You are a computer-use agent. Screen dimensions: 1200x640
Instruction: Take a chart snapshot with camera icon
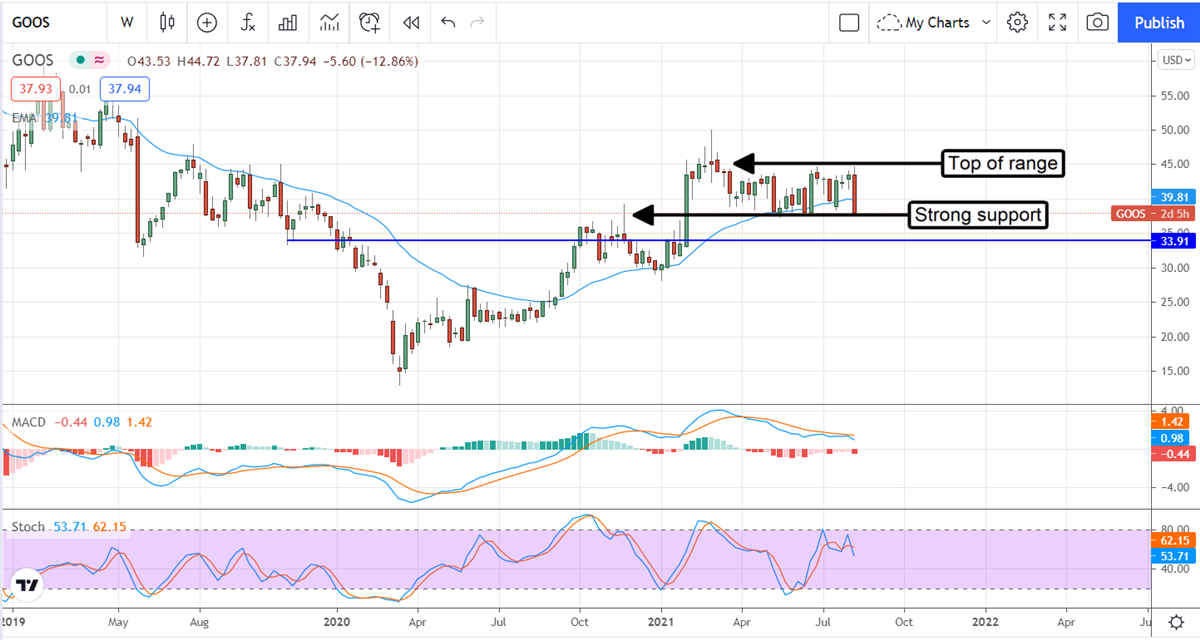1097,22
